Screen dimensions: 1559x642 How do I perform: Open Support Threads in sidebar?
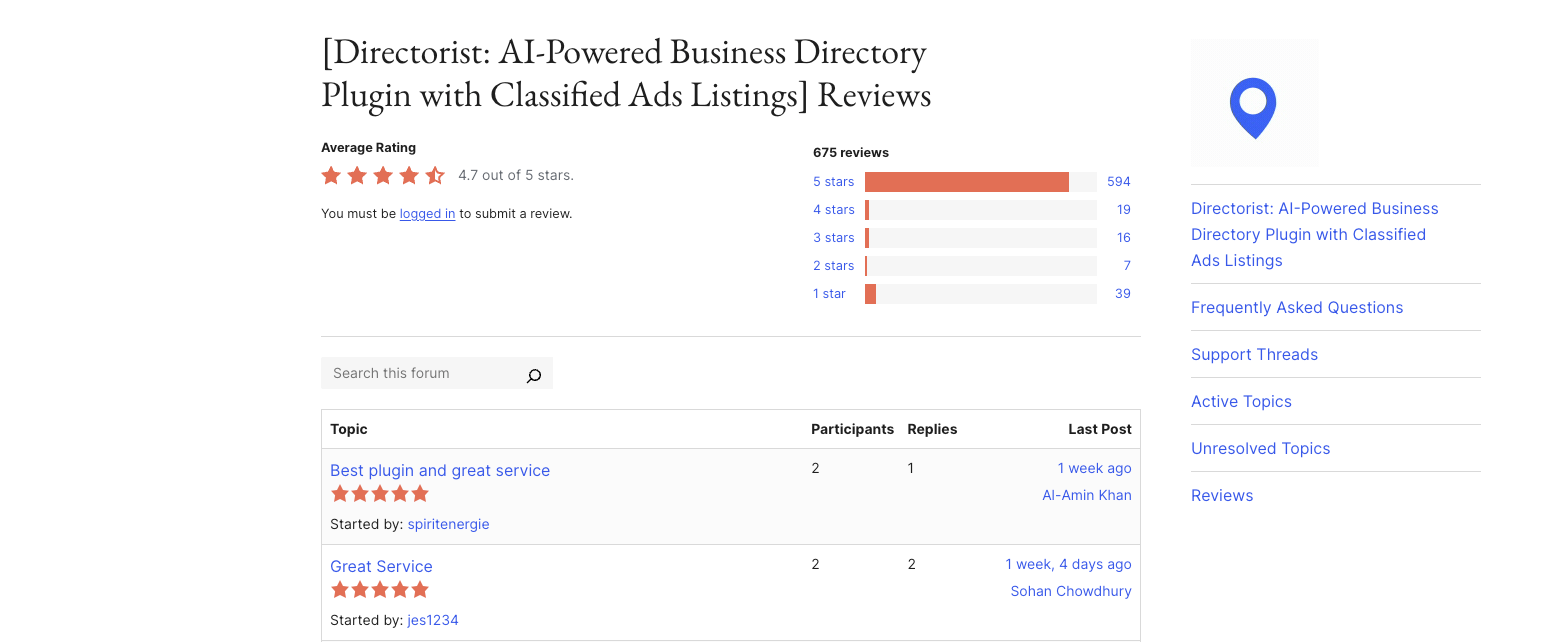1254,355
